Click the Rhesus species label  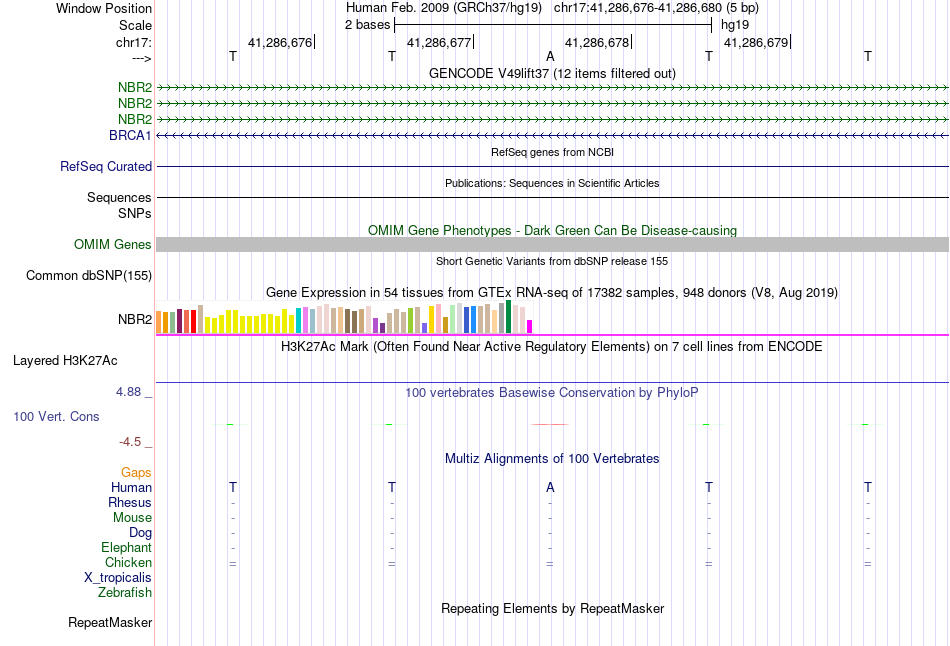tap(130, 502)
